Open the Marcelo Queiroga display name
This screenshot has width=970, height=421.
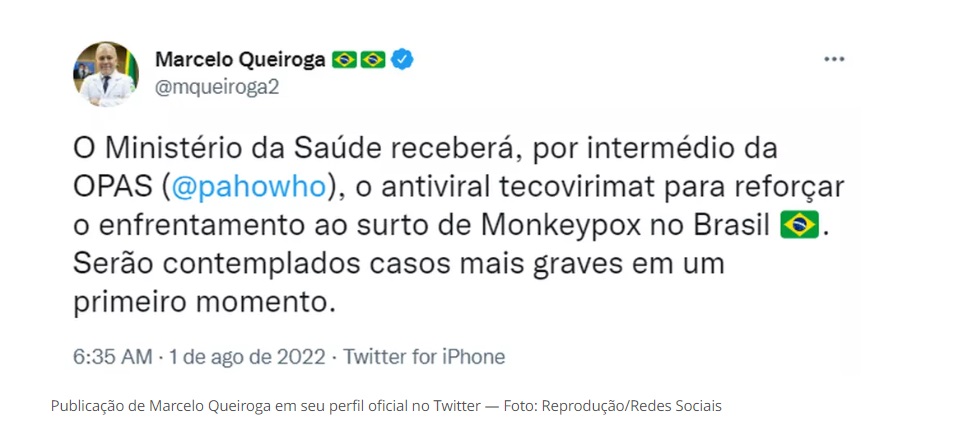[x=240, y=59]
